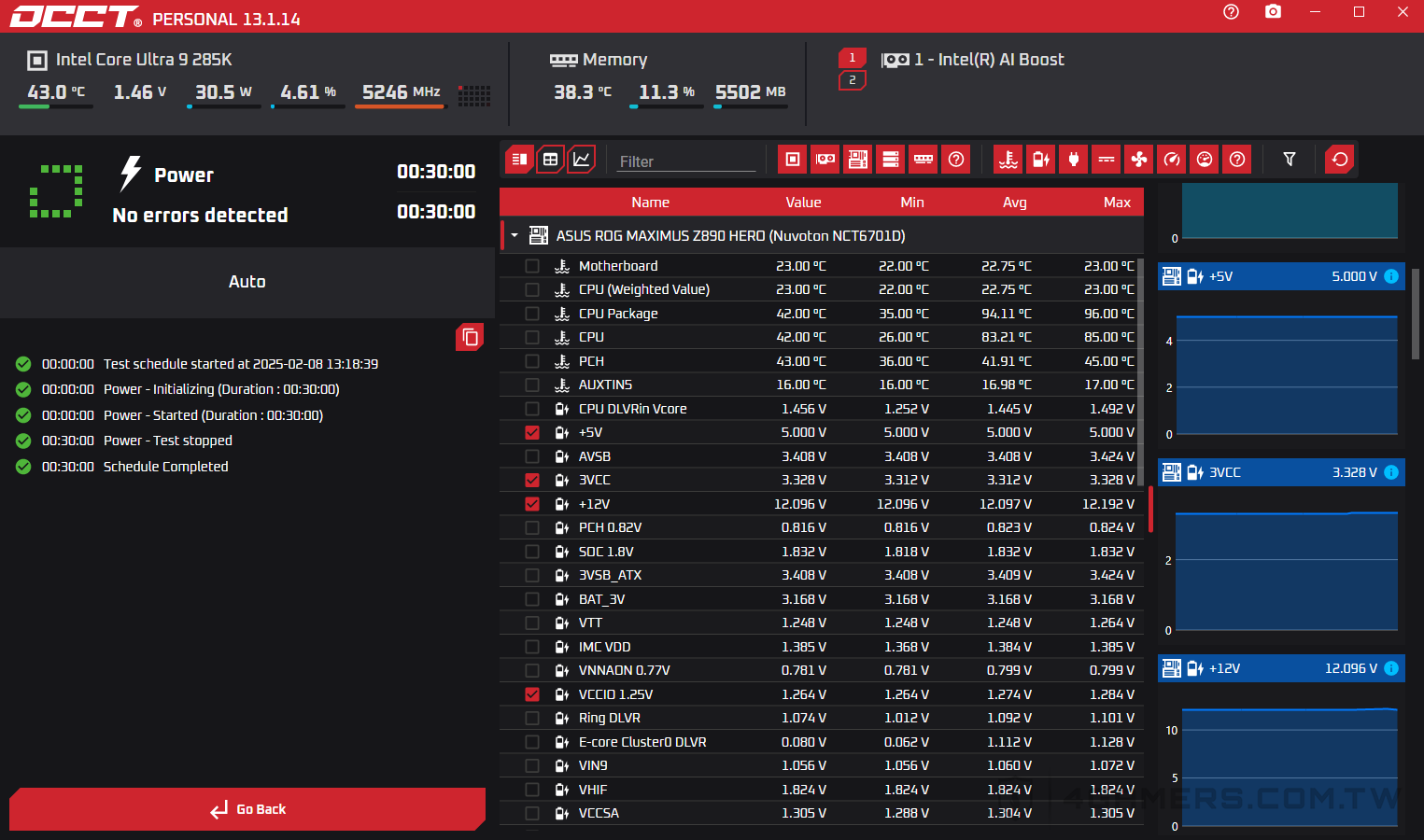Toggle temperature sensor type filter

[x=1008, y=160]
